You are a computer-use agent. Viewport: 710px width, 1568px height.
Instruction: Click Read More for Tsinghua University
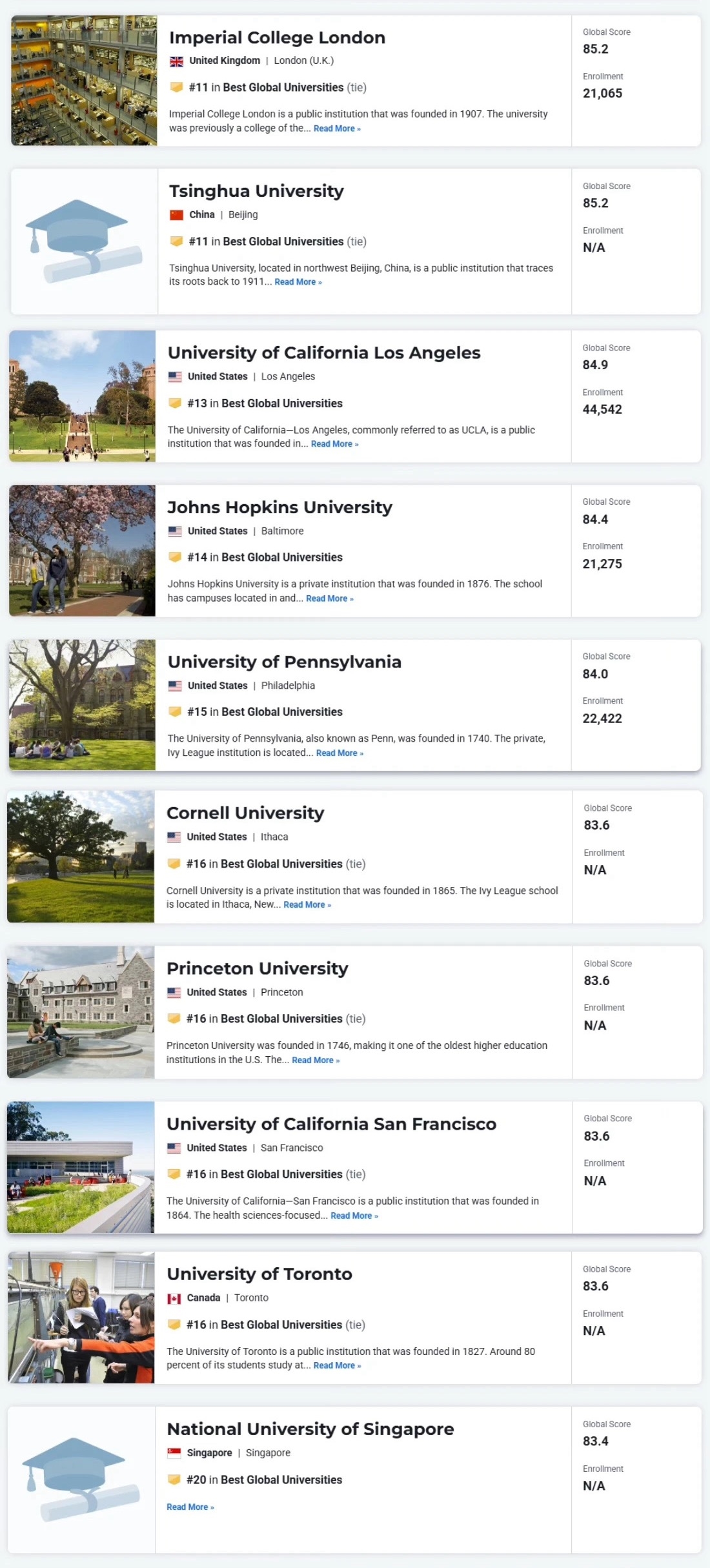click(x=298, y=282)
